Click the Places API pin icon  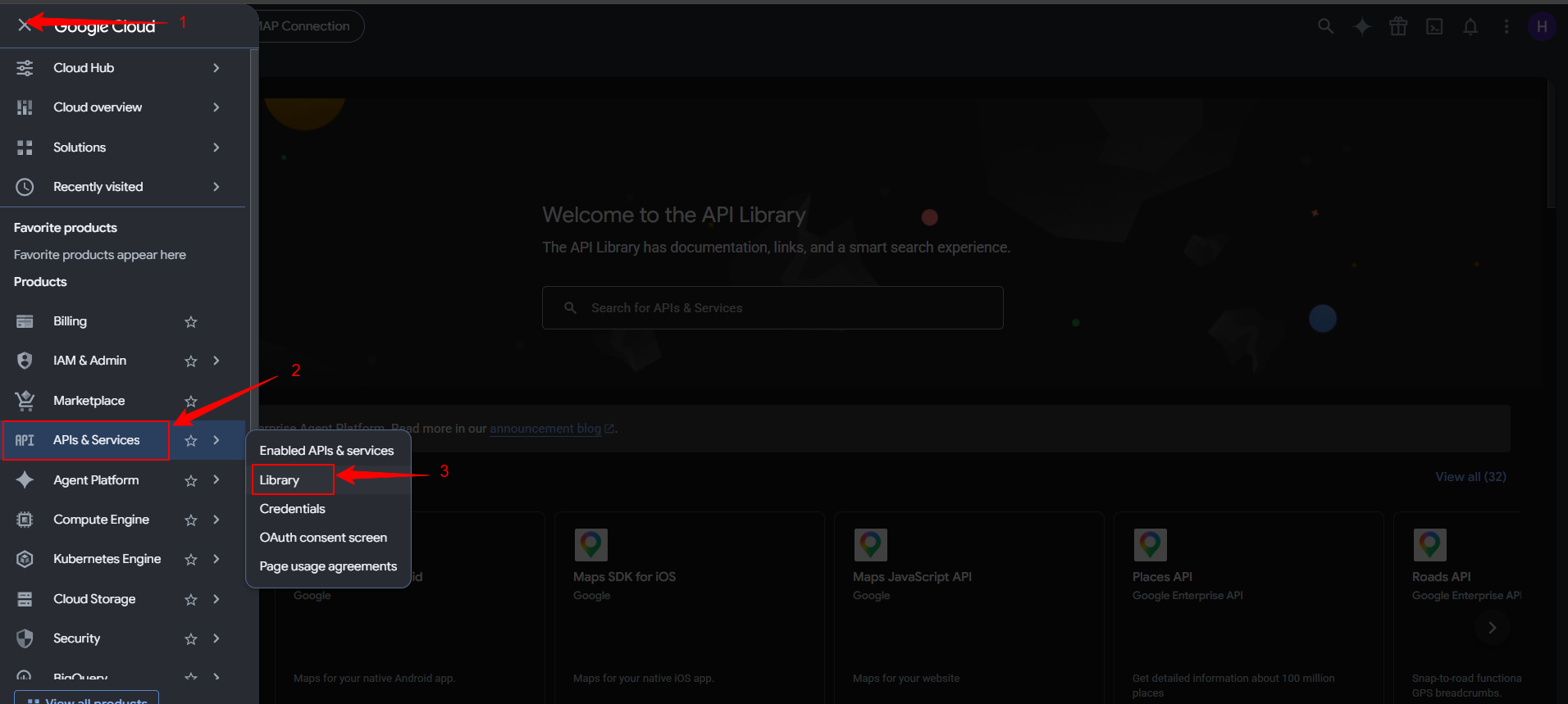[x=1150, y=544]
